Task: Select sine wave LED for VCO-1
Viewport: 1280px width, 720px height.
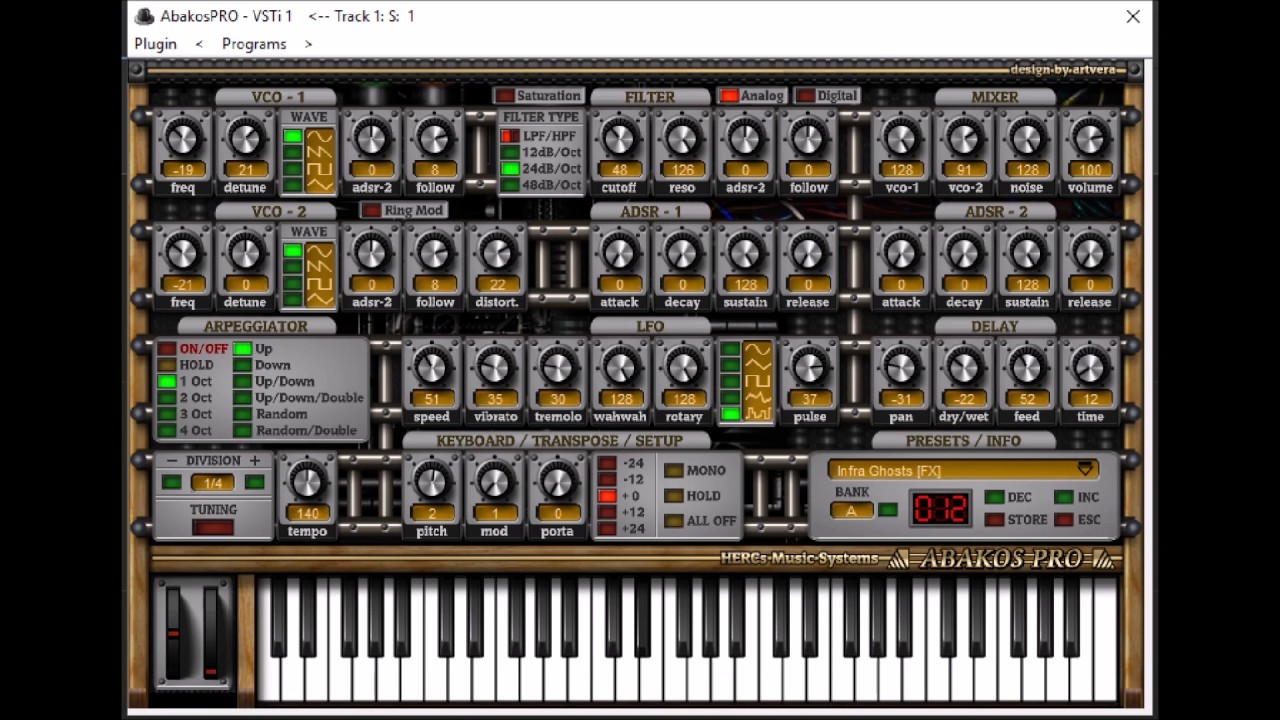Action: [292, 137]
